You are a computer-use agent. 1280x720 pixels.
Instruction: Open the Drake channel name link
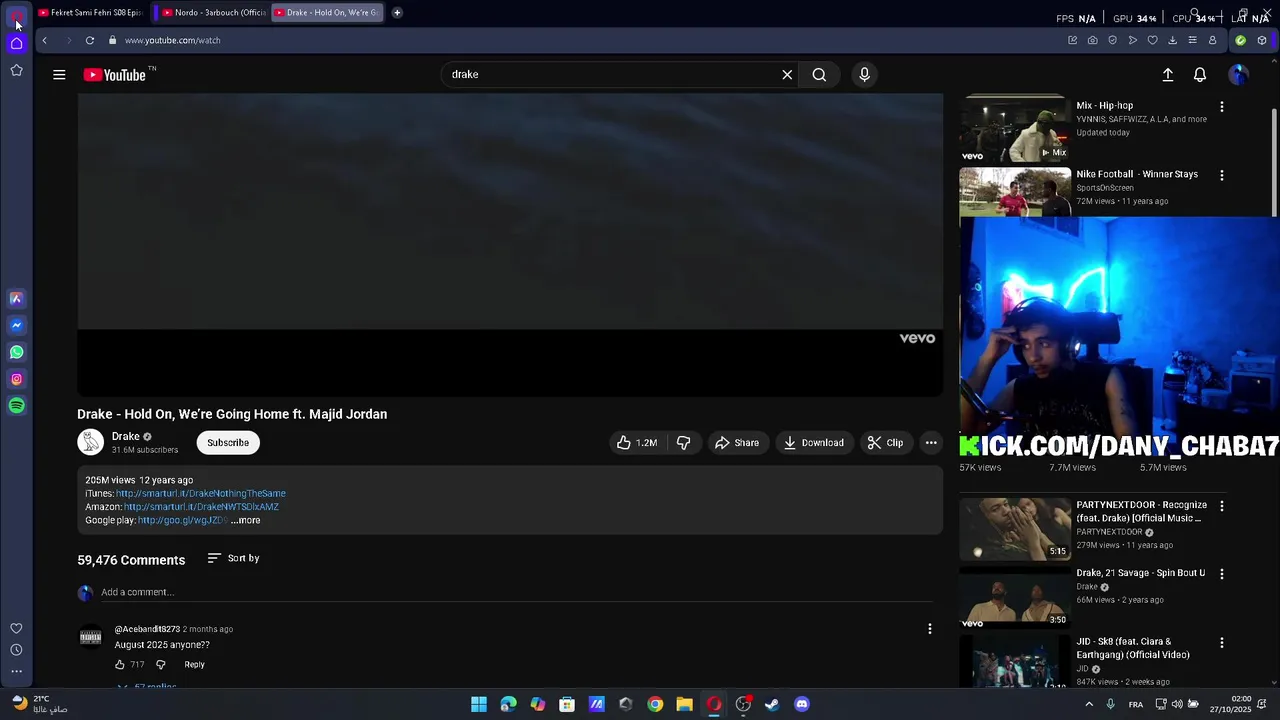tap(126, 437)
